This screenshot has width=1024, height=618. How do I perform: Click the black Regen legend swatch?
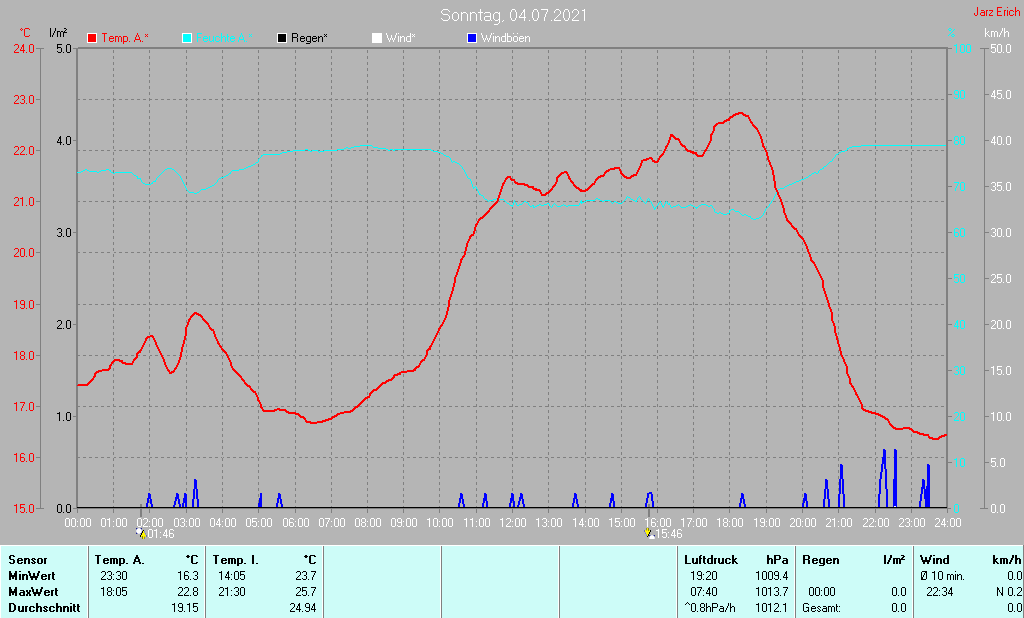282,38
